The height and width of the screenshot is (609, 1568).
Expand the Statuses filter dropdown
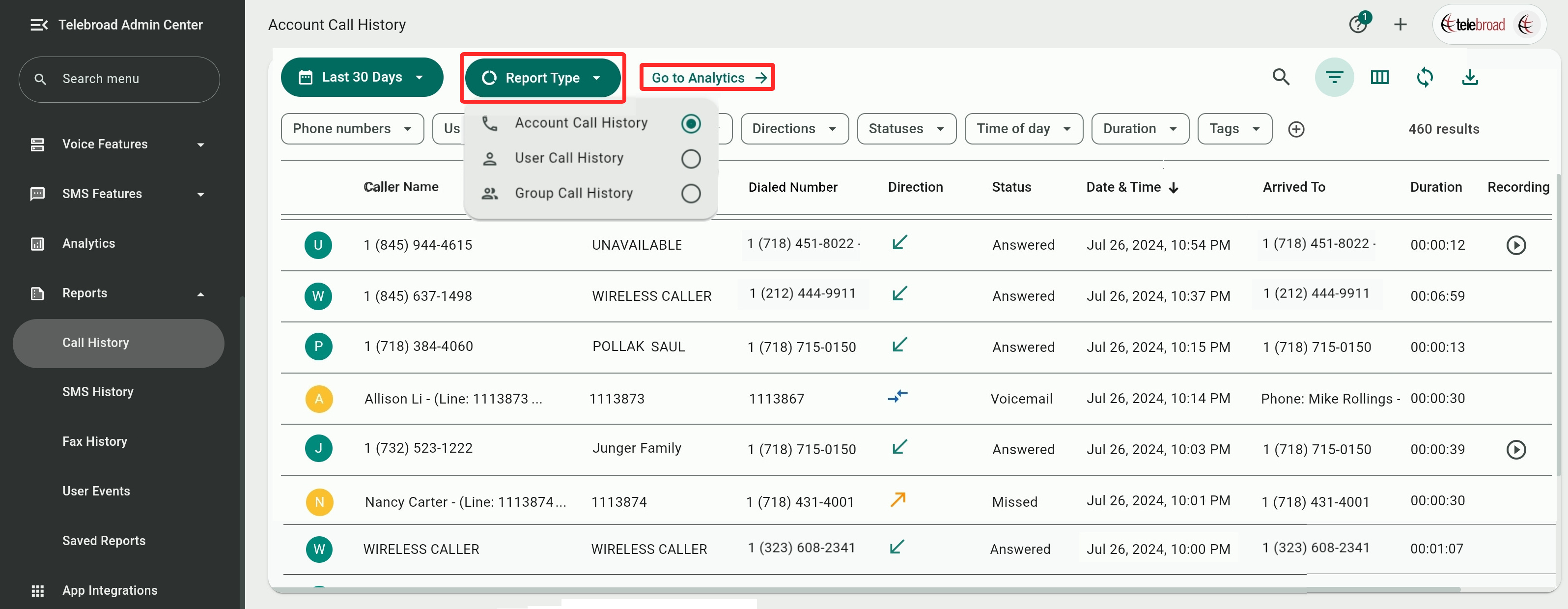906,129
